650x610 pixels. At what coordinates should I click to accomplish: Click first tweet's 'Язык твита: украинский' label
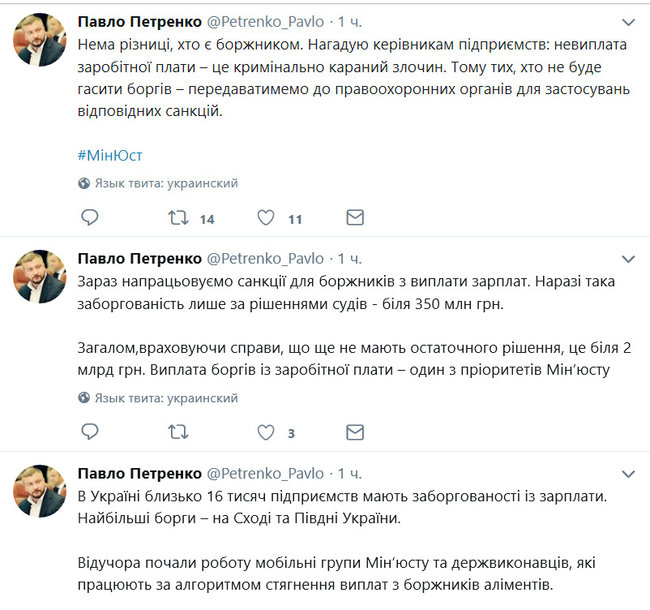[165, 184]
